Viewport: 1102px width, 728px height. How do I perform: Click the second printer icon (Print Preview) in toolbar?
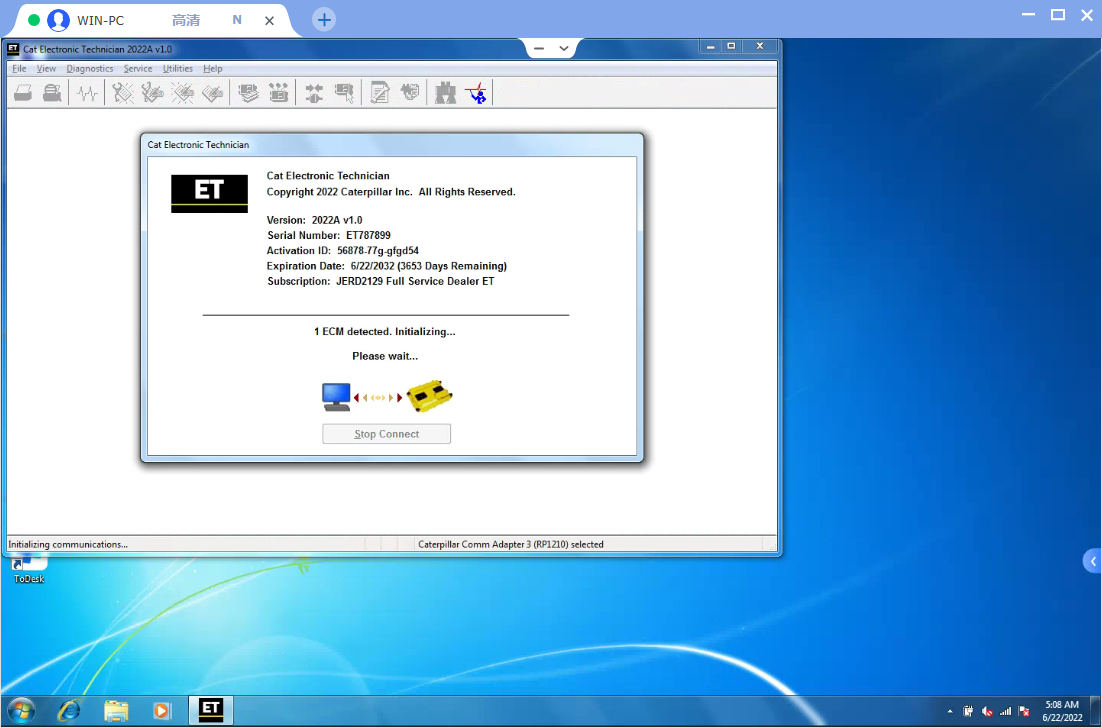pos(52,93)
